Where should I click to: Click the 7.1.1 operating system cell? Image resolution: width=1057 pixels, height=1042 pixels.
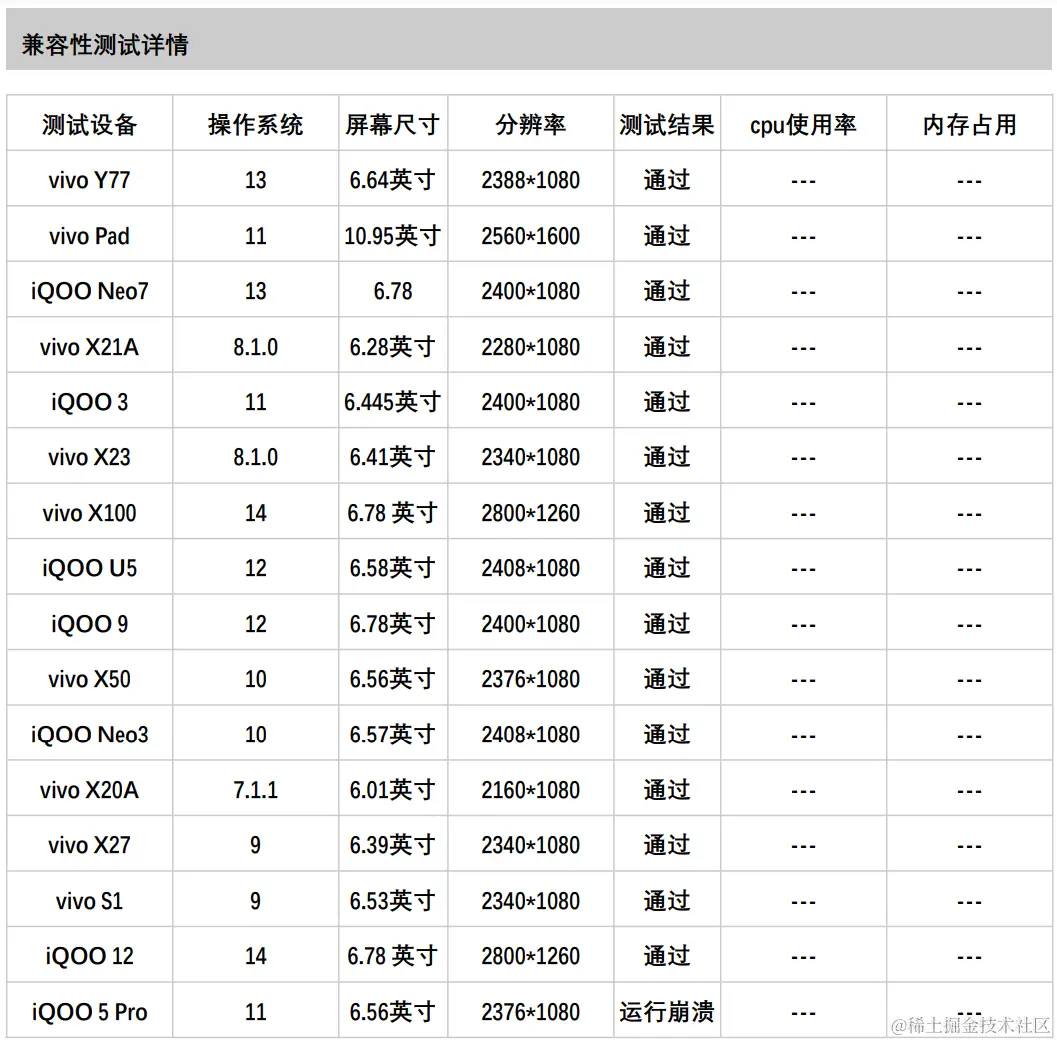[x=255, y=790]
